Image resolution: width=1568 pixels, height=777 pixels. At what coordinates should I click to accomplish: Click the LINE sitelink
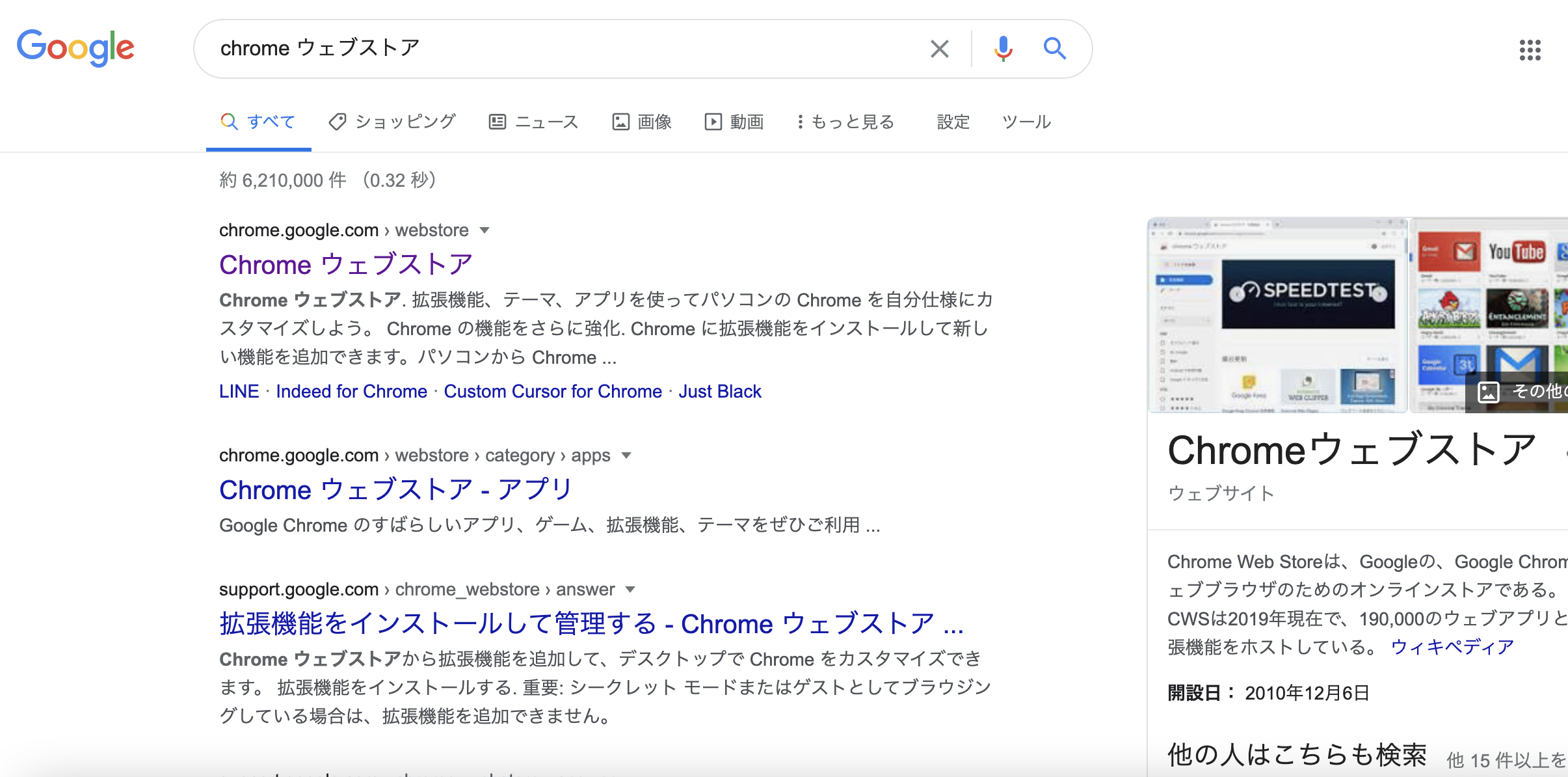coord(239,391)
